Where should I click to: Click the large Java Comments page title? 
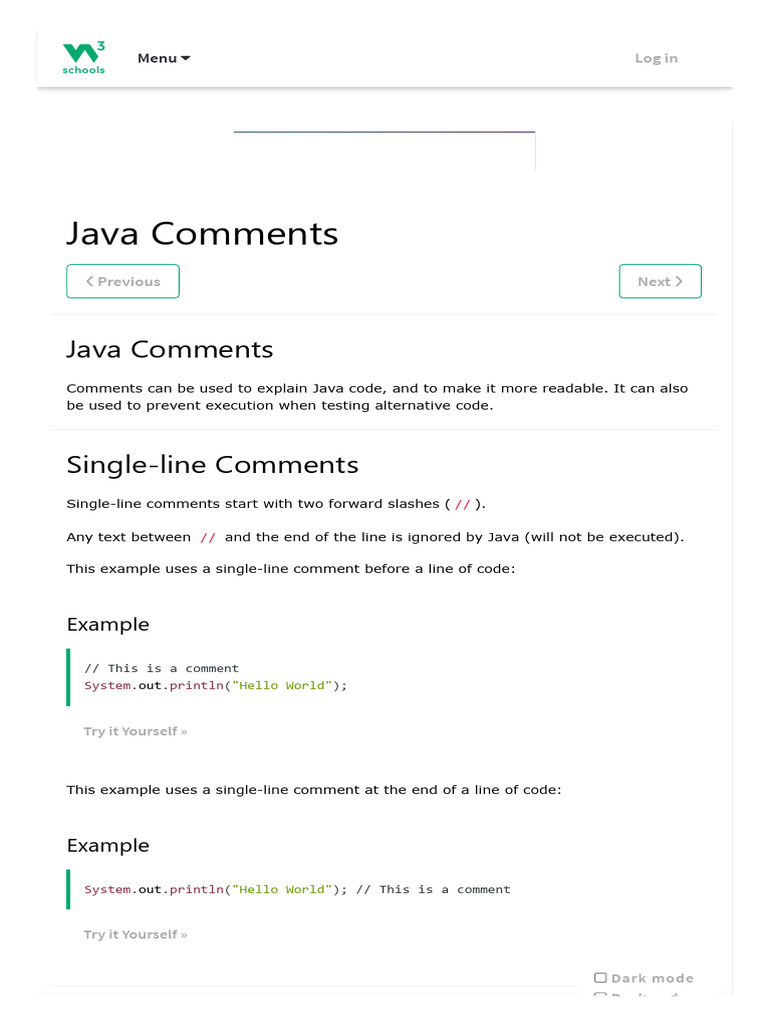(x=202, y=233)
